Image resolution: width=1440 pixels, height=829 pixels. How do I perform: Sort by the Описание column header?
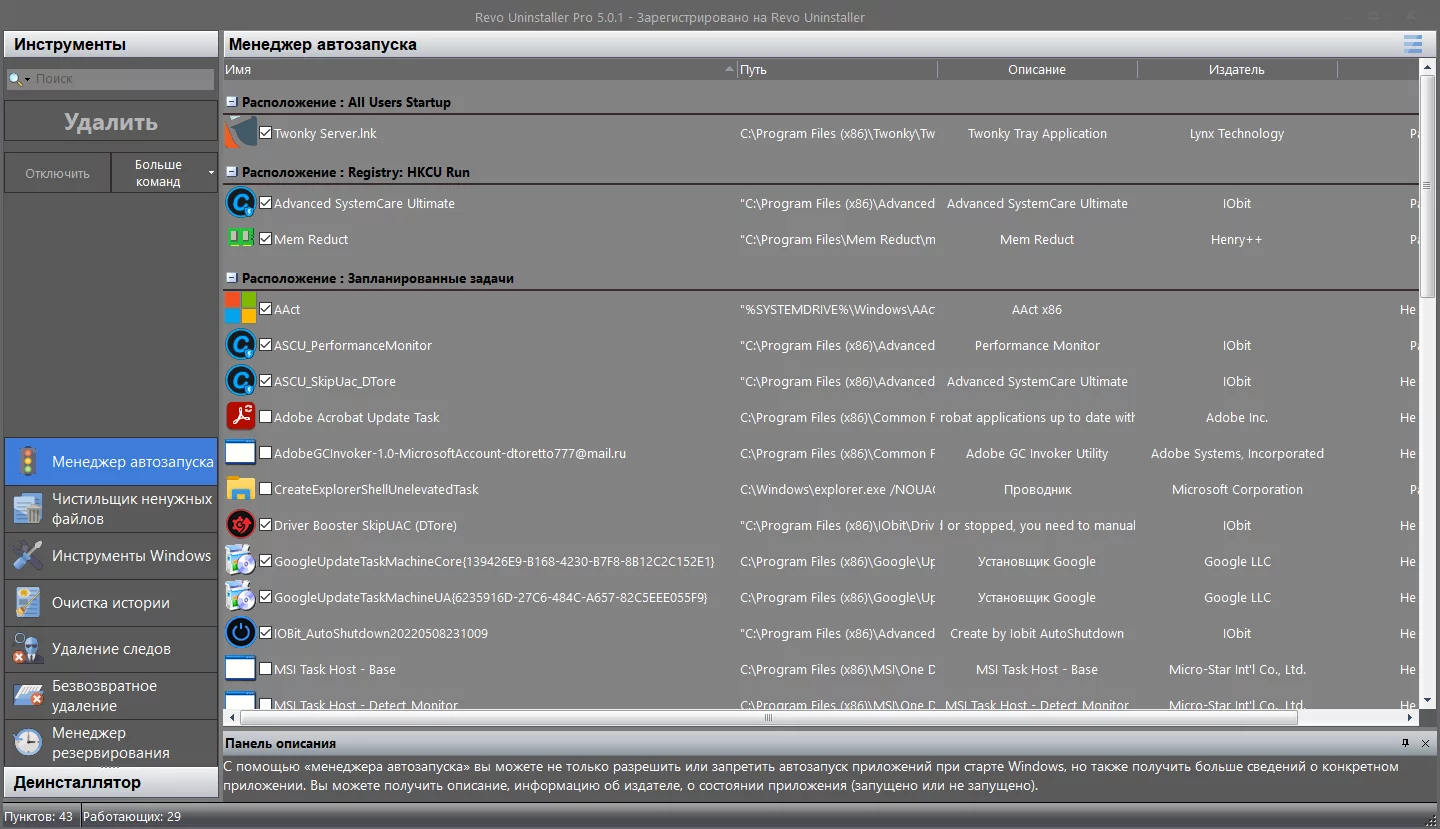pyautogui.click(x=1037, y=69)
